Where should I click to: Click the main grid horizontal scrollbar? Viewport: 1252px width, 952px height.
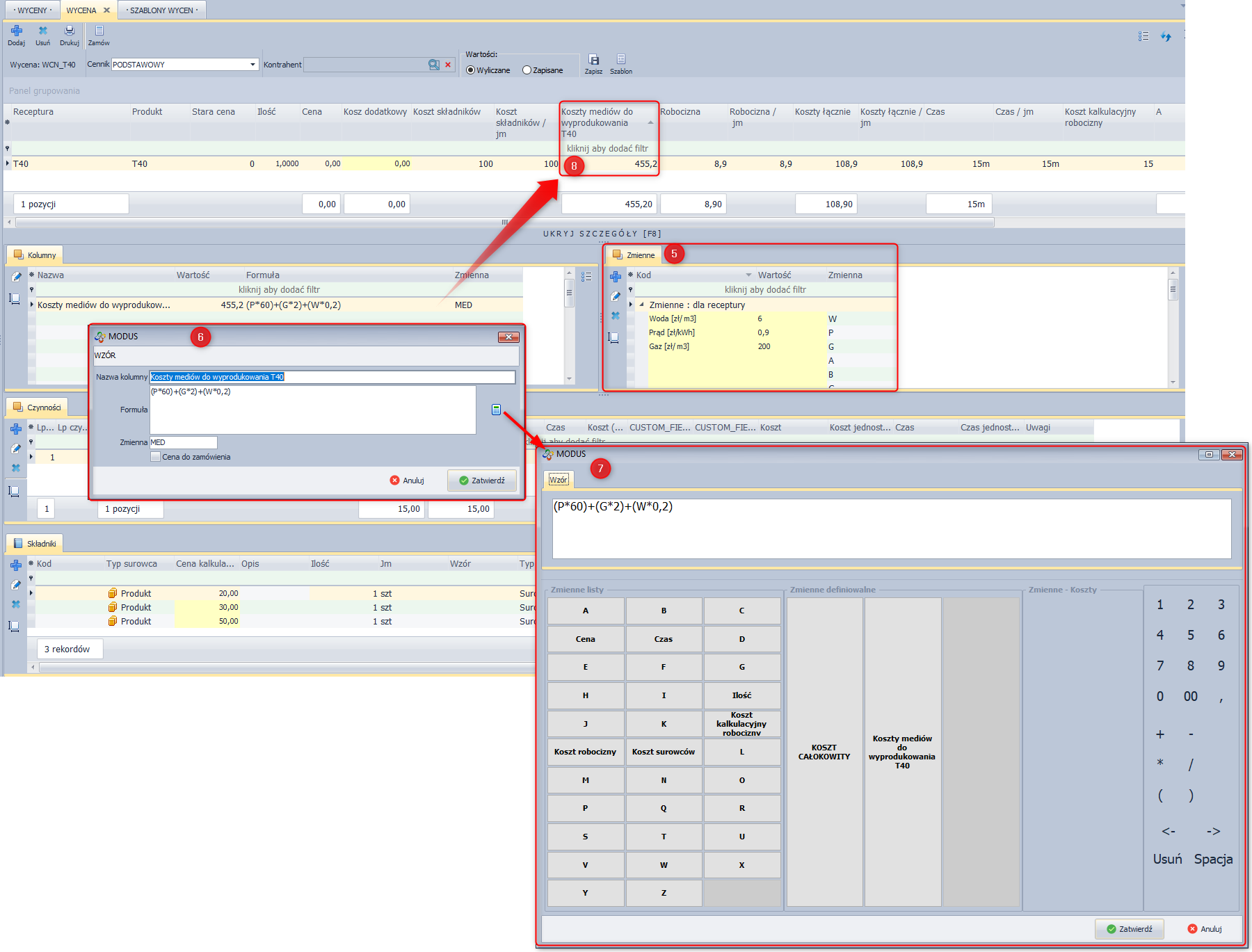504,223
